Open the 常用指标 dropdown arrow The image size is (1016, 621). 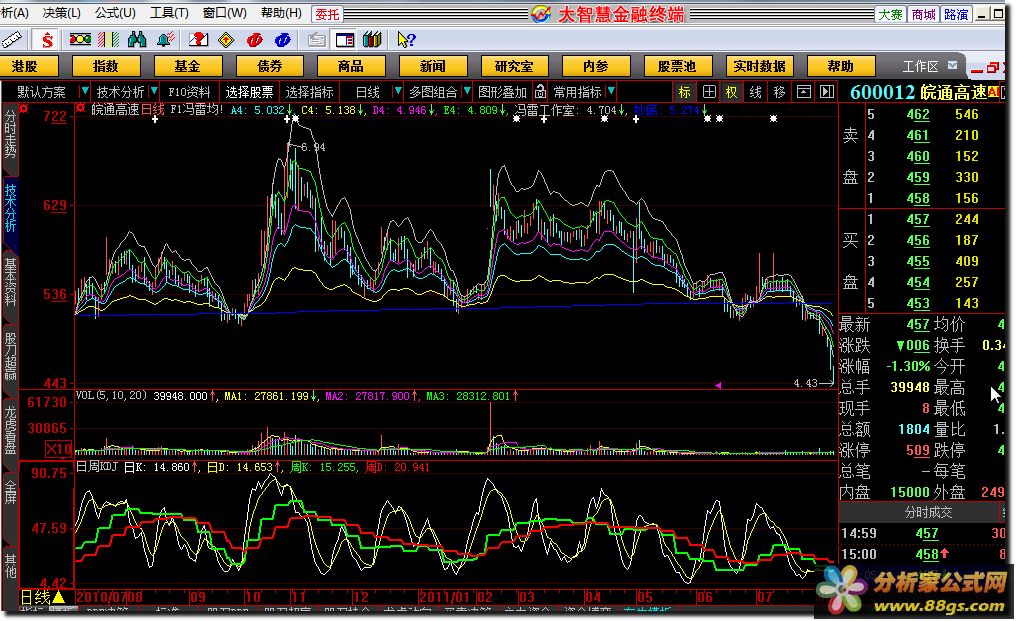pos(611,91)
